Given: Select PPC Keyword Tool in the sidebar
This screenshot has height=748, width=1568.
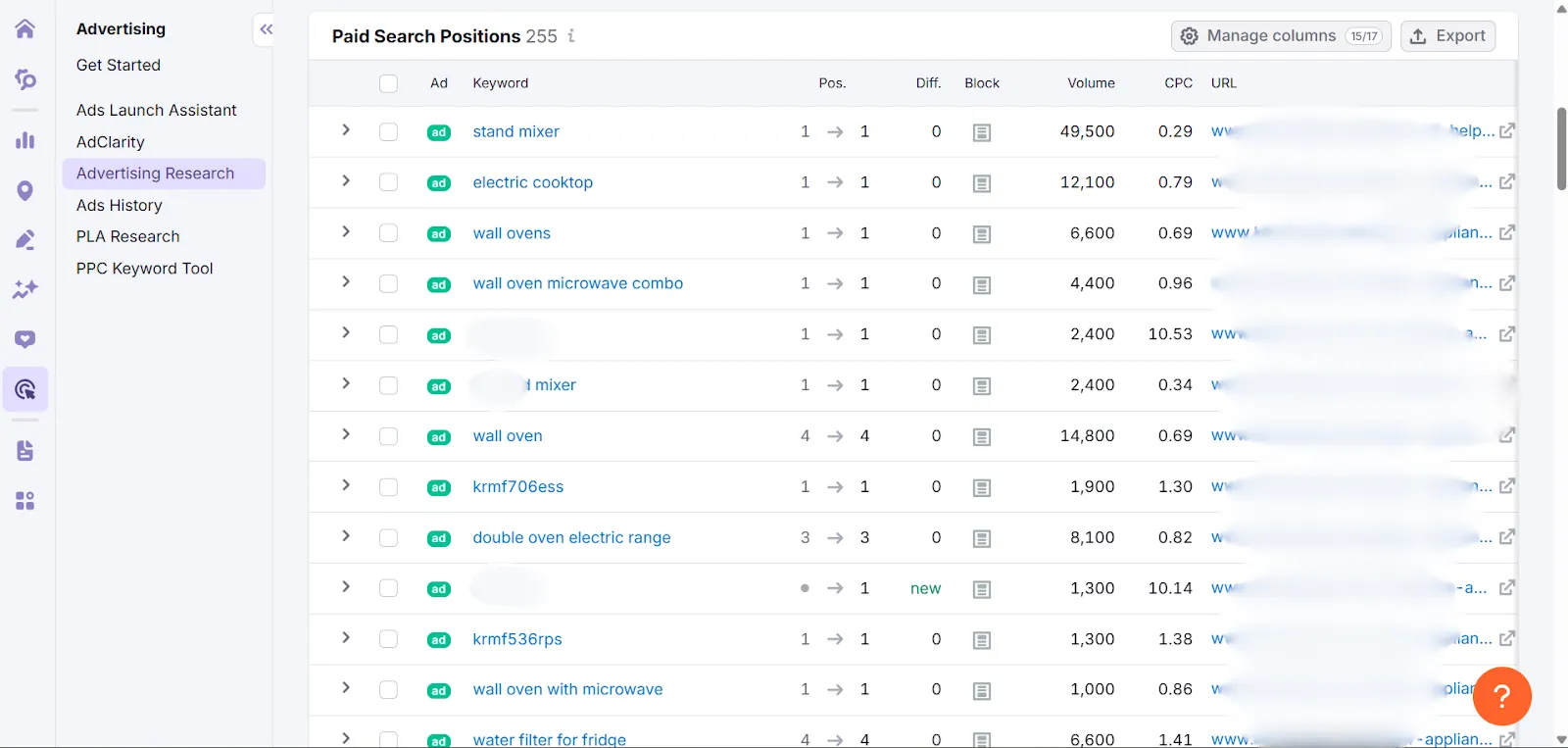Looking at the screenshot, I should click(x=145, y=269).
